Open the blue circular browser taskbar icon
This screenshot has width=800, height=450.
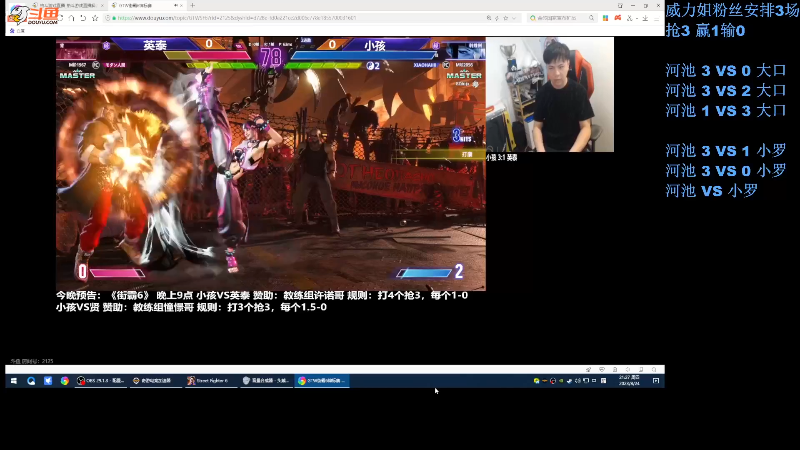31,381
